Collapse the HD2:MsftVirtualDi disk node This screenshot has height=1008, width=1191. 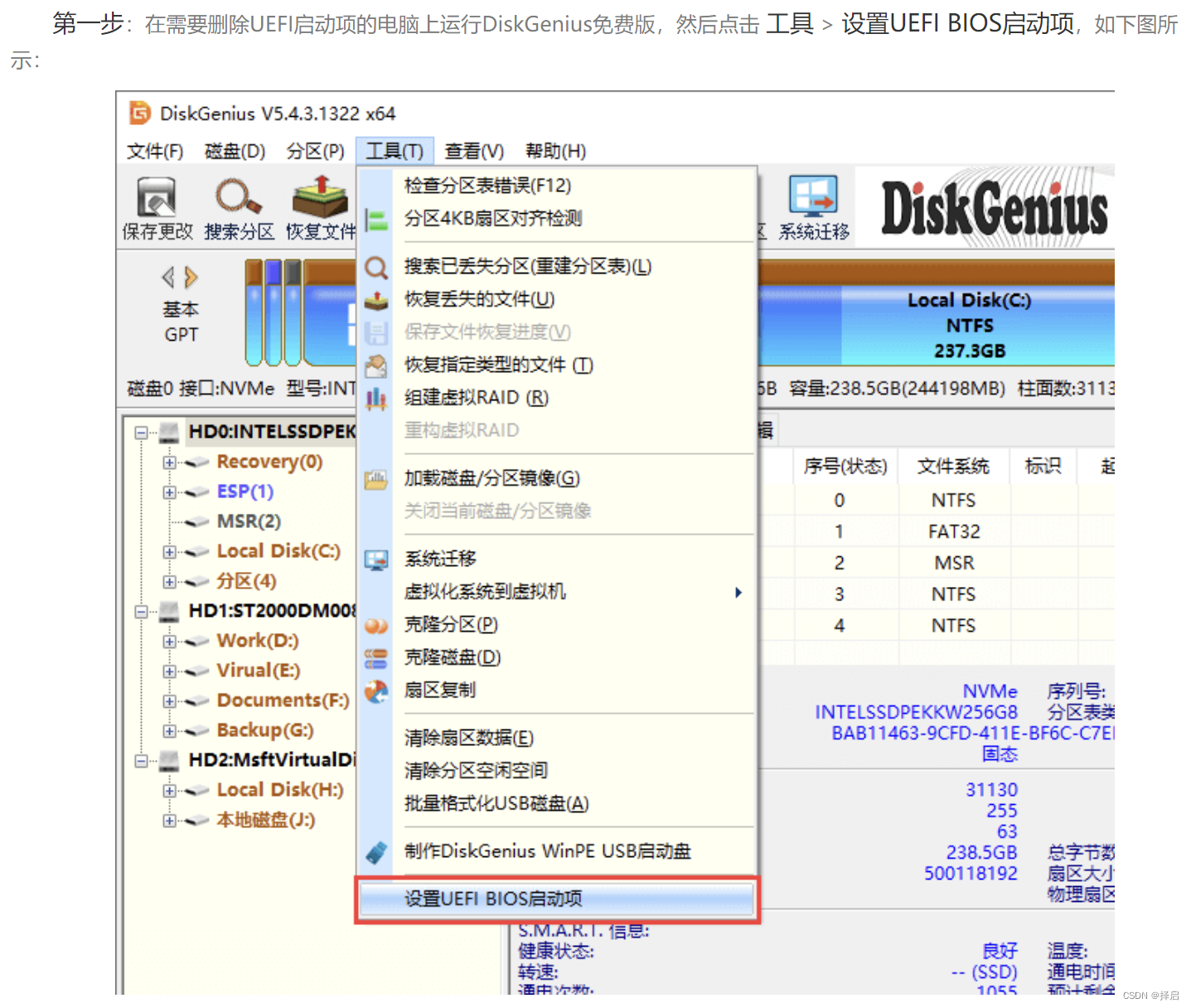[x=141, y=761]
